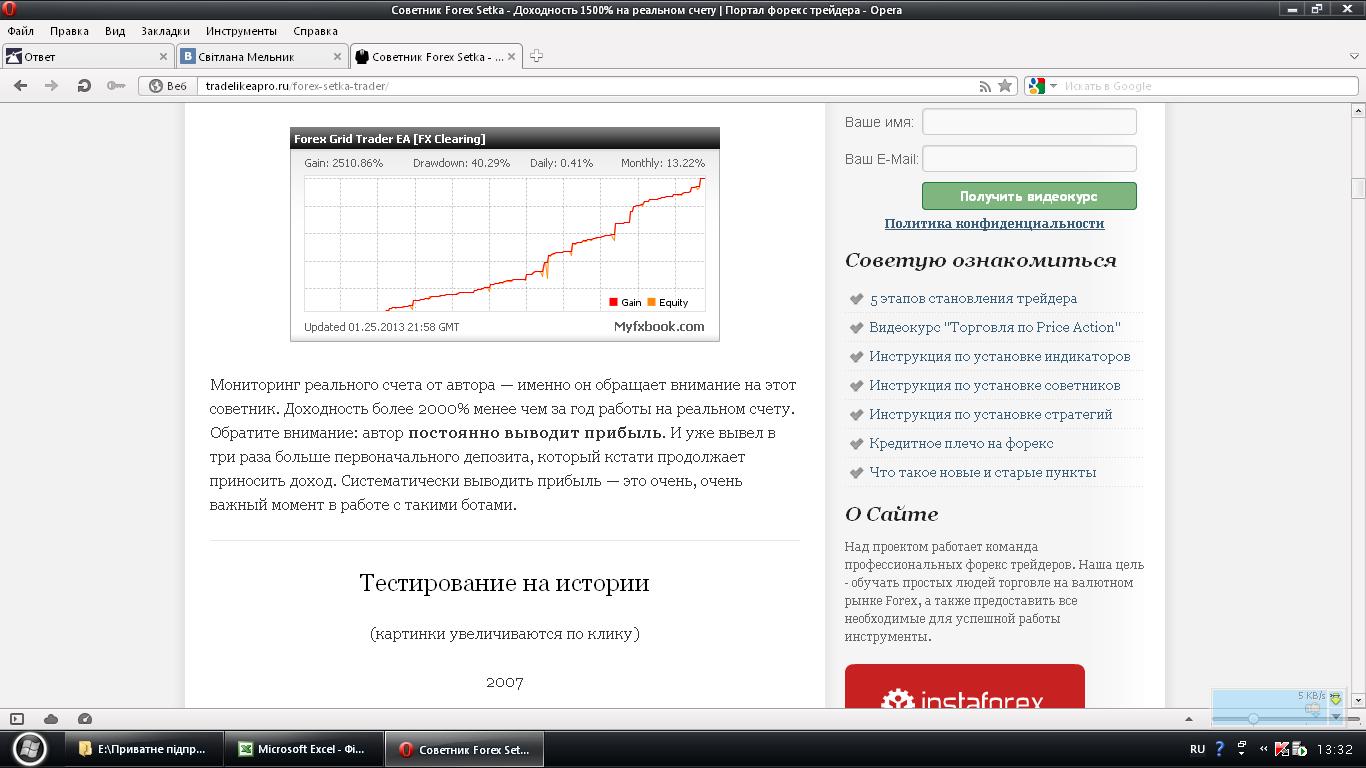Image resolution: width=1366 pixels, height=768 pixels.
Task: Go forward with the forward arrow
Action: click(x=52, y=86)
